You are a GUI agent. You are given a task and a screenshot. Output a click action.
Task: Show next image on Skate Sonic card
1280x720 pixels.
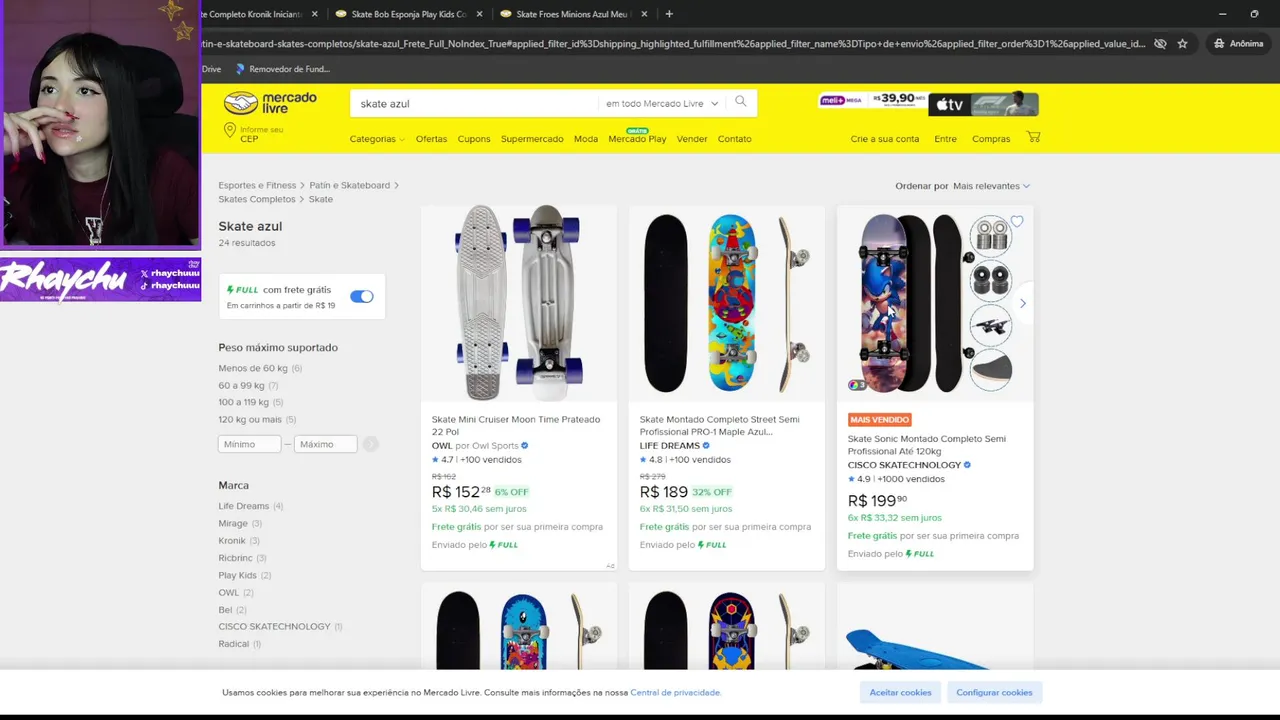click(x=1022, y=303)
